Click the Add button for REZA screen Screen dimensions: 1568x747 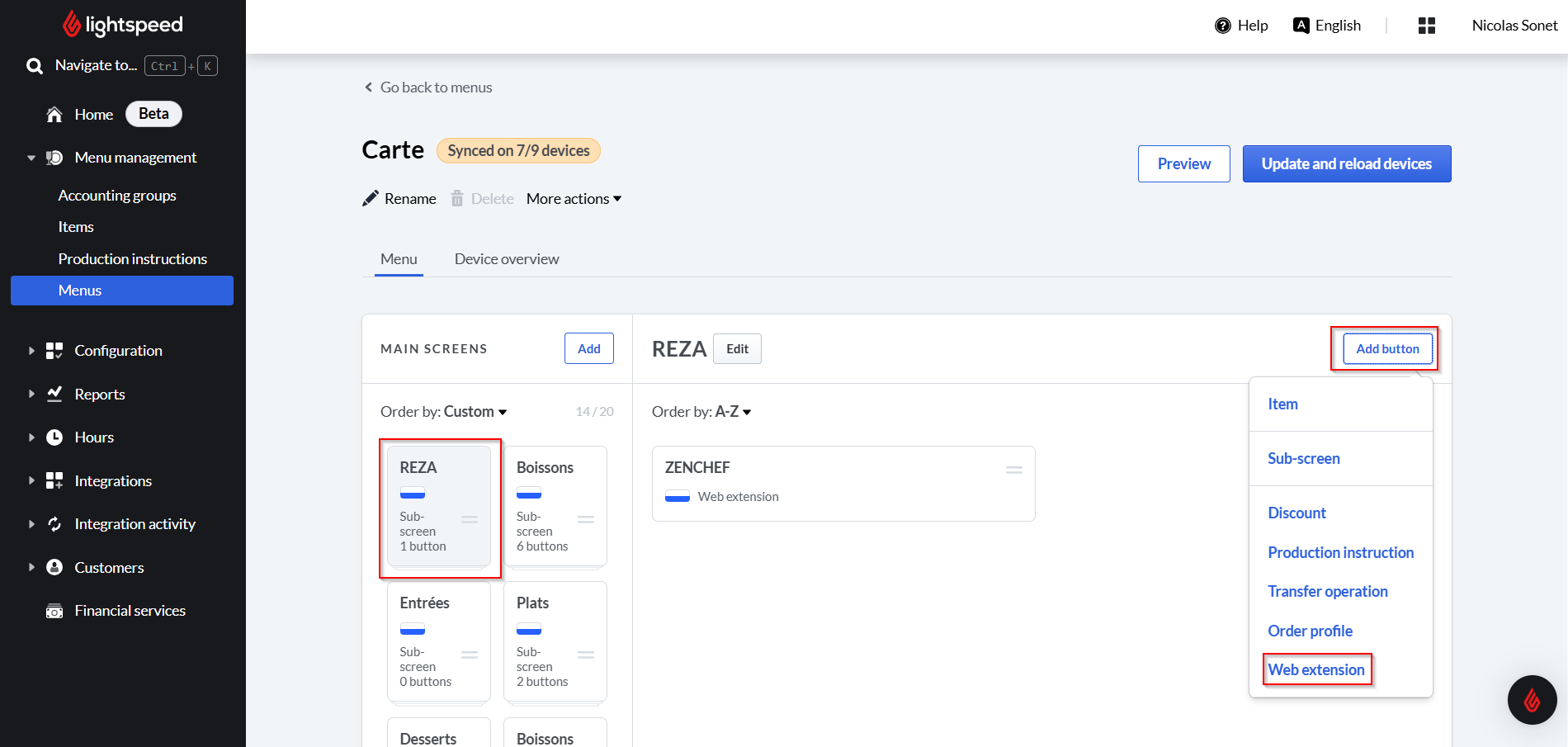pos(1388,349)
